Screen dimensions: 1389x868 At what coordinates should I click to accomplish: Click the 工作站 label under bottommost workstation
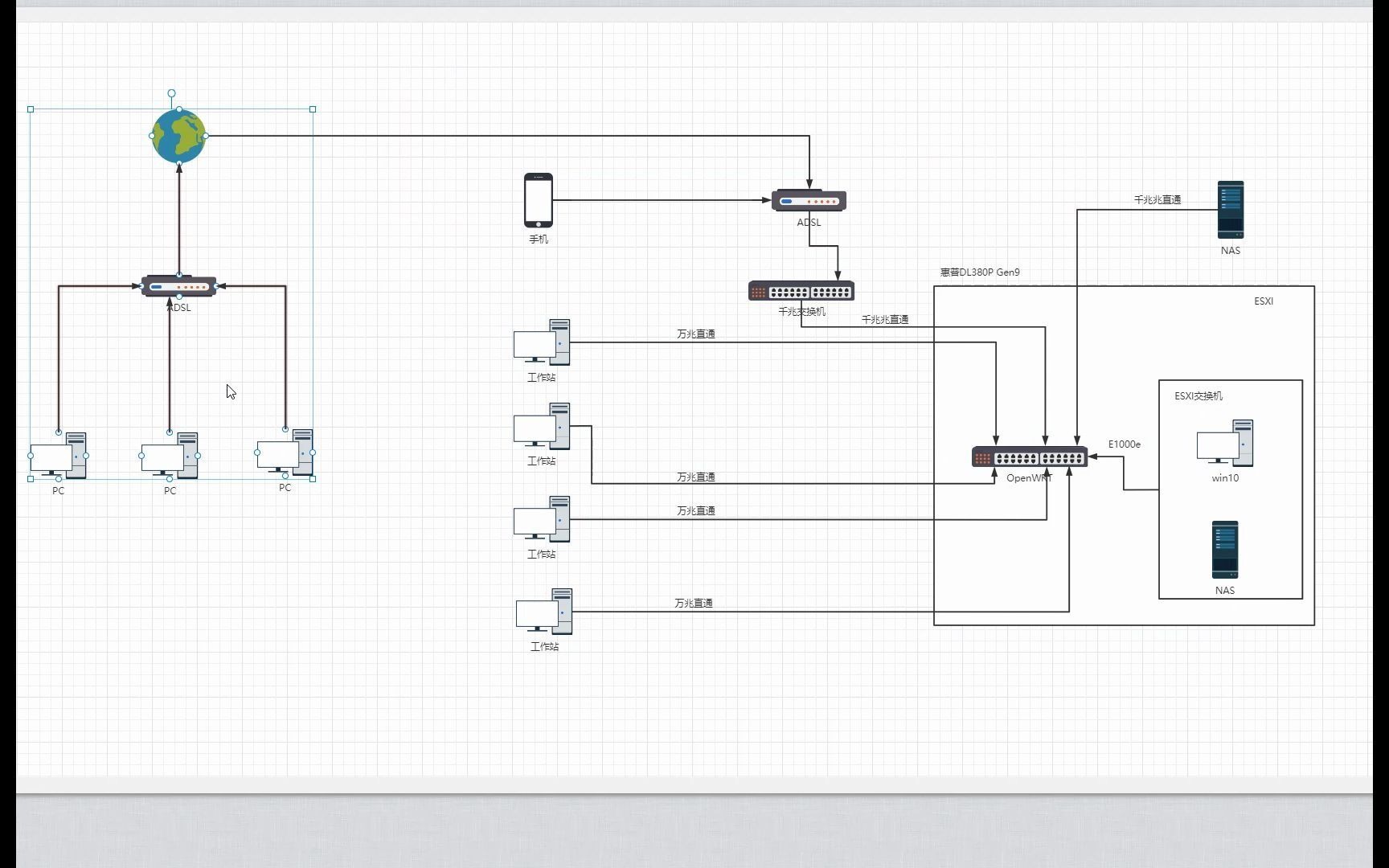pyautogui.click(x=545, y=647)
